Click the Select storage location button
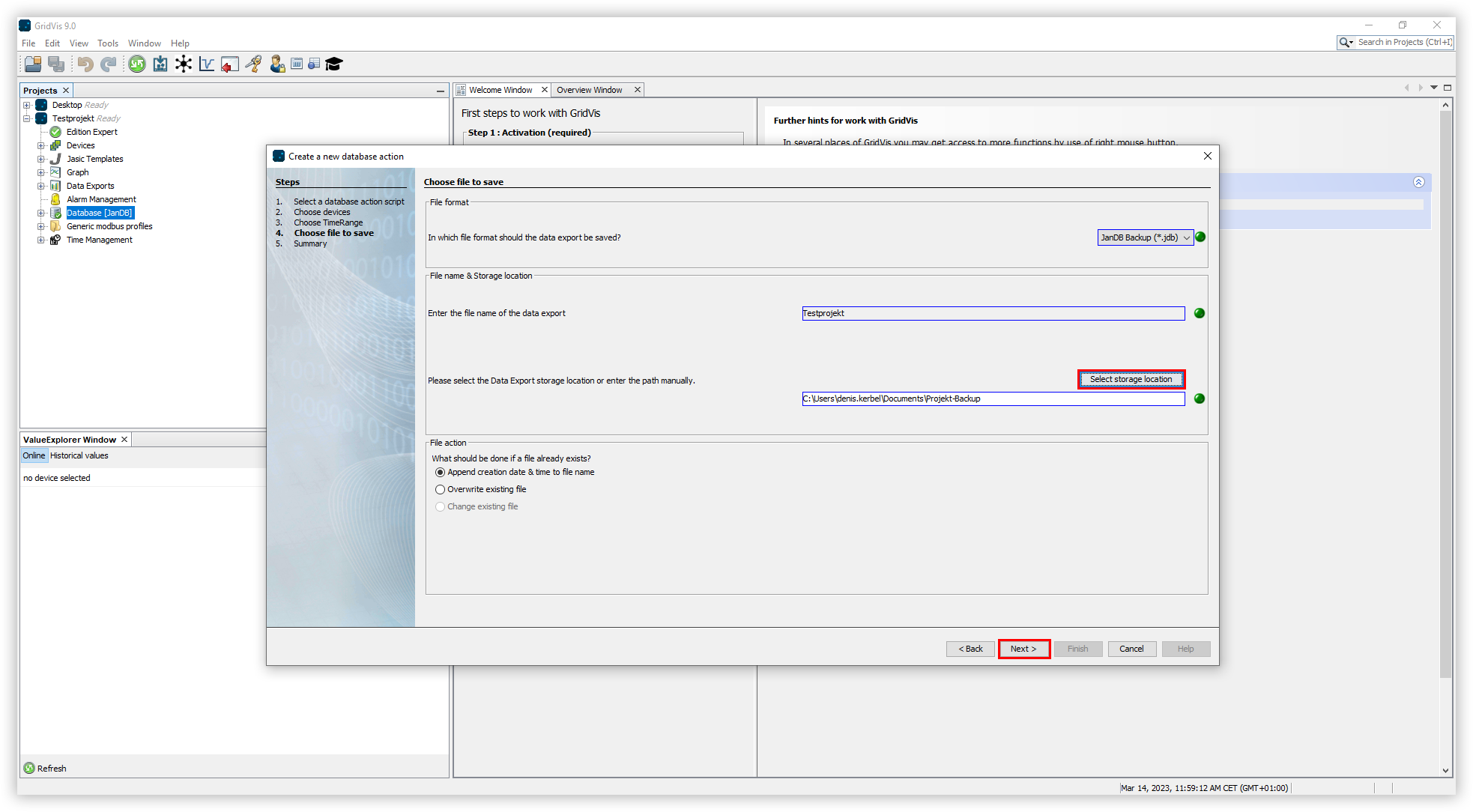Viewport: 1473px width, 812px height. (x=1131, y=380)
